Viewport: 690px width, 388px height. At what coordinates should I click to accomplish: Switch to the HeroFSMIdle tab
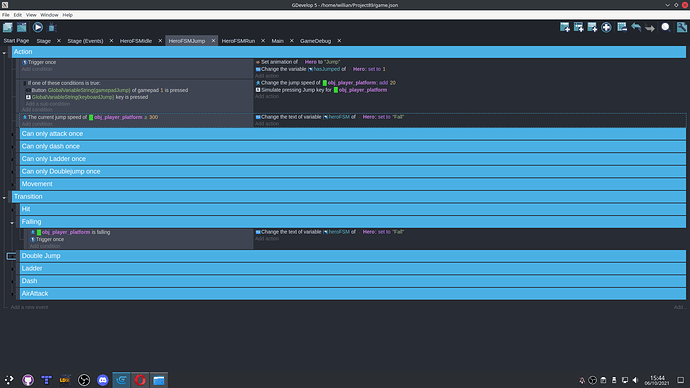[x=136, y=40]
